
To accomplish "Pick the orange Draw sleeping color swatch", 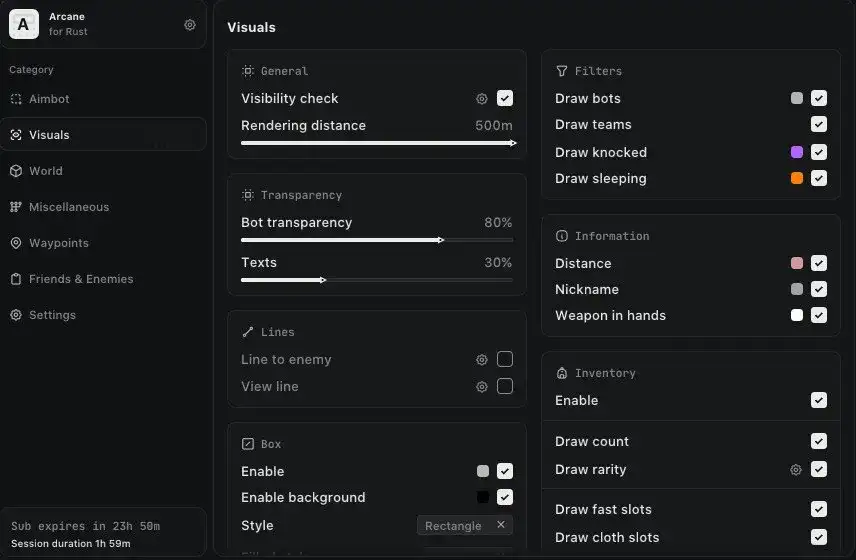I will pos(797,179).
